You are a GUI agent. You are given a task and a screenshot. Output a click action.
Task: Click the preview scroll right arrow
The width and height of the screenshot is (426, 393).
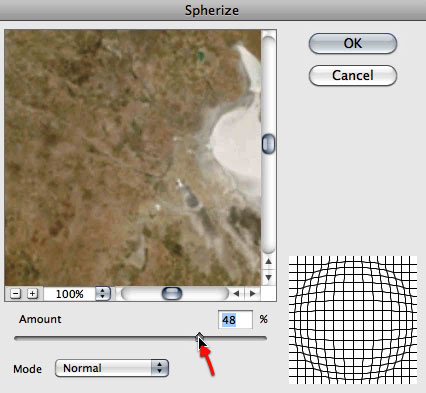click(253, 294)
